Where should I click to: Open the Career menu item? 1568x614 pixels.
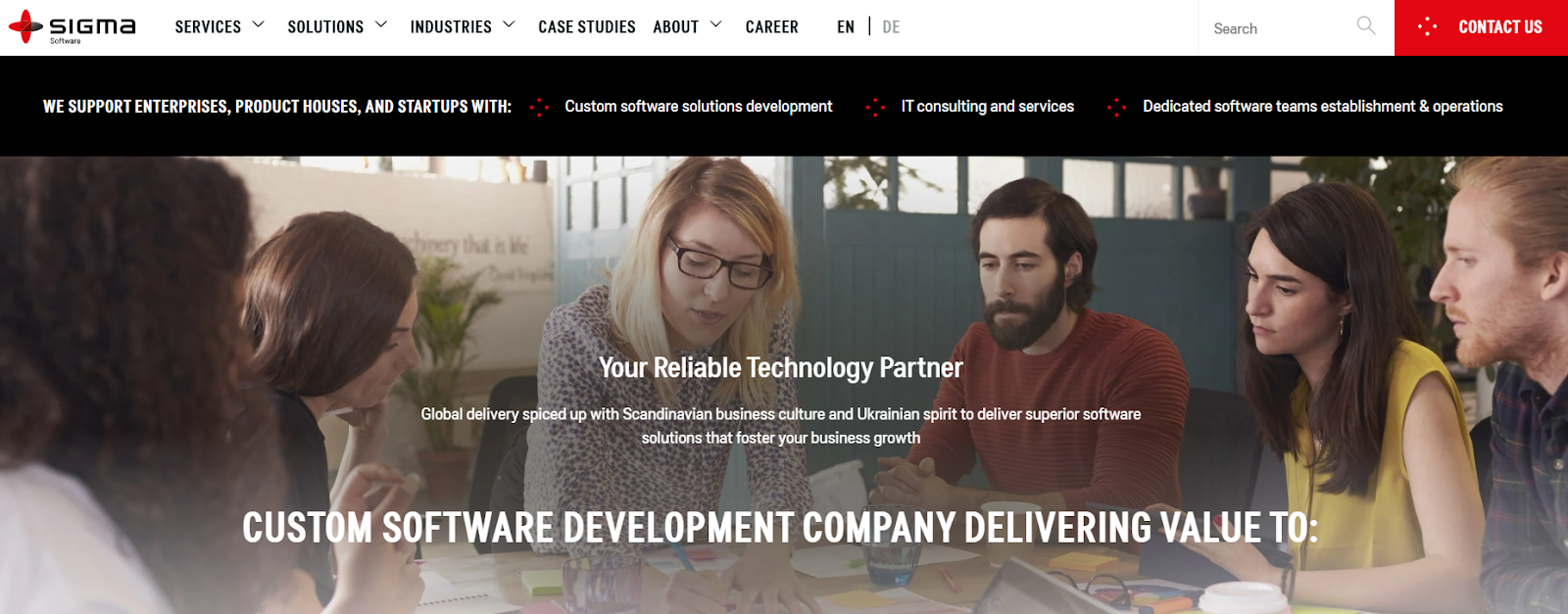[x=772, y=27]
